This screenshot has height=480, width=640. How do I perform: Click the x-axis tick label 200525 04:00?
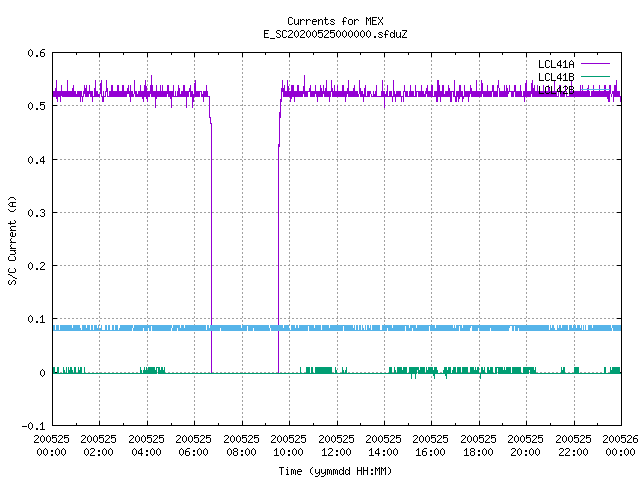(146, 445)
